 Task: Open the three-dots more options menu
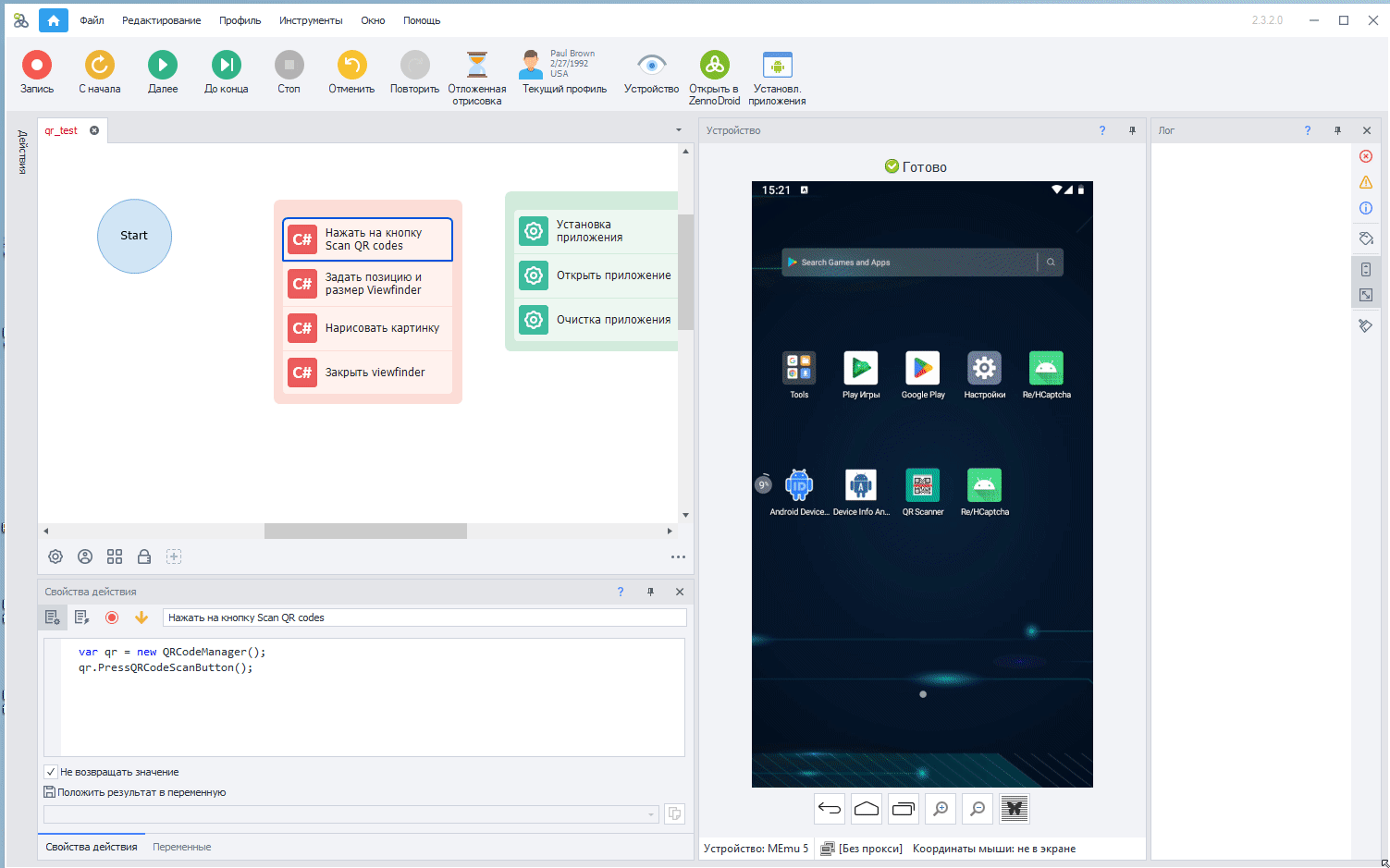678,556
